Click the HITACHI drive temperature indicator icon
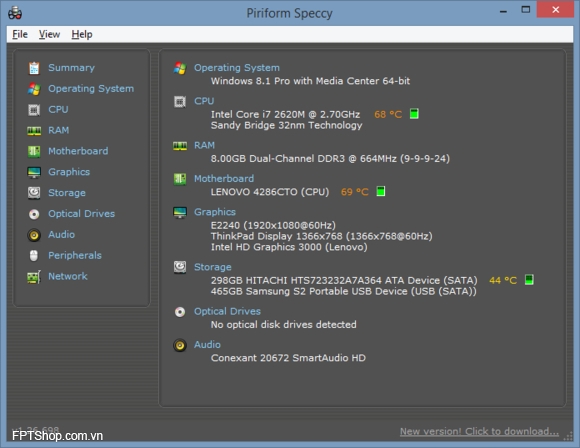The height and width of the screenshot is (448, 580). tap(529, 280)
